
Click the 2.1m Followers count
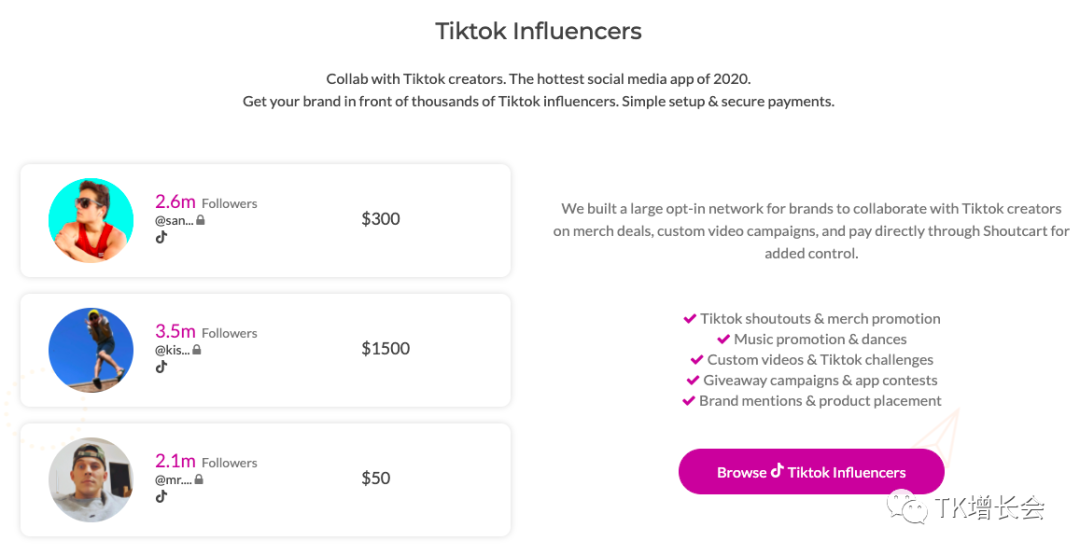click(x=206, y=461)
